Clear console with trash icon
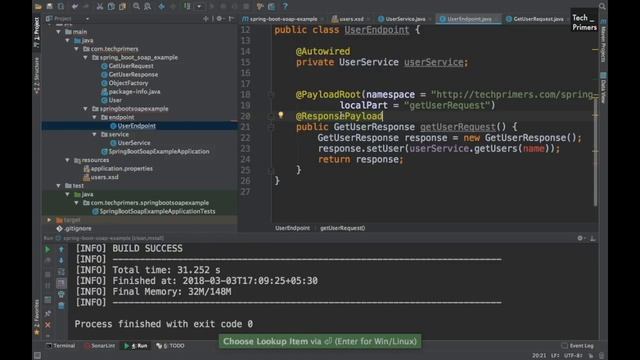Screen dimensions: 640x360 (x=61, y=305)
